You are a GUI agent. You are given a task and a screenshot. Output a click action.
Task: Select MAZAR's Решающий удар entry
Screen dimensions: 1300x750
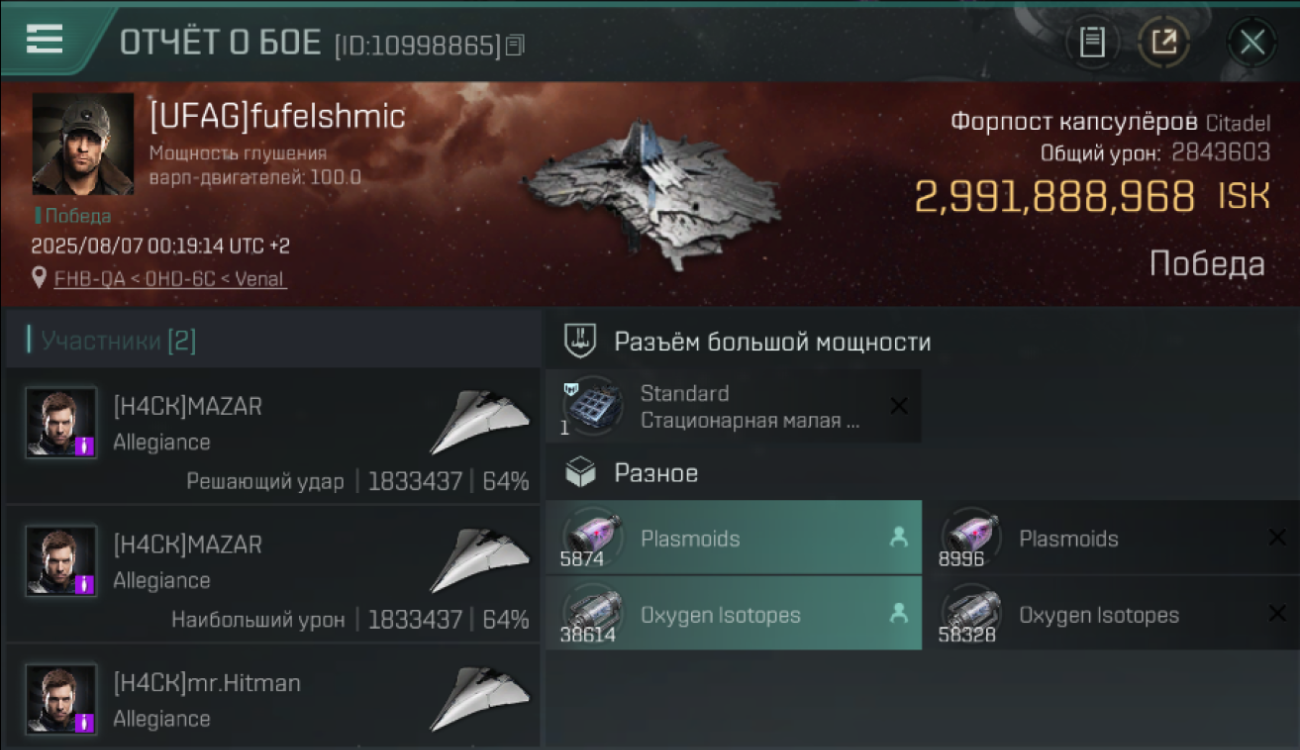272,435
